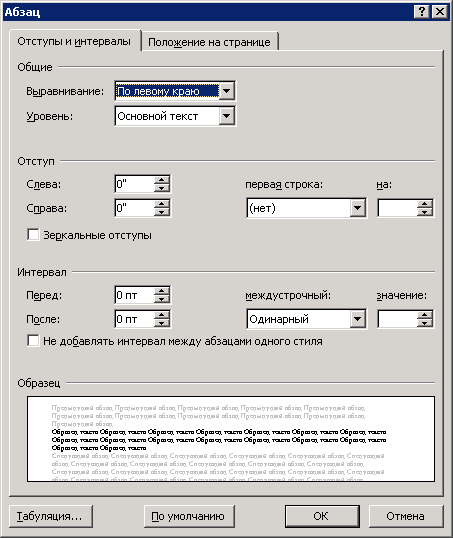
Task: Click the После spacing input field
Action: (135, 319)
